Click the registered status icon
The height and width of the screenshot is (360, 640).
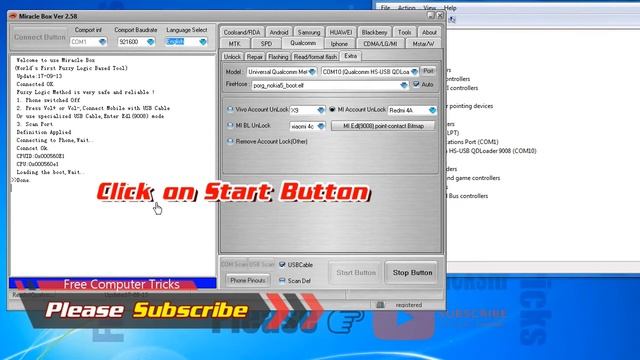[380, 305]
